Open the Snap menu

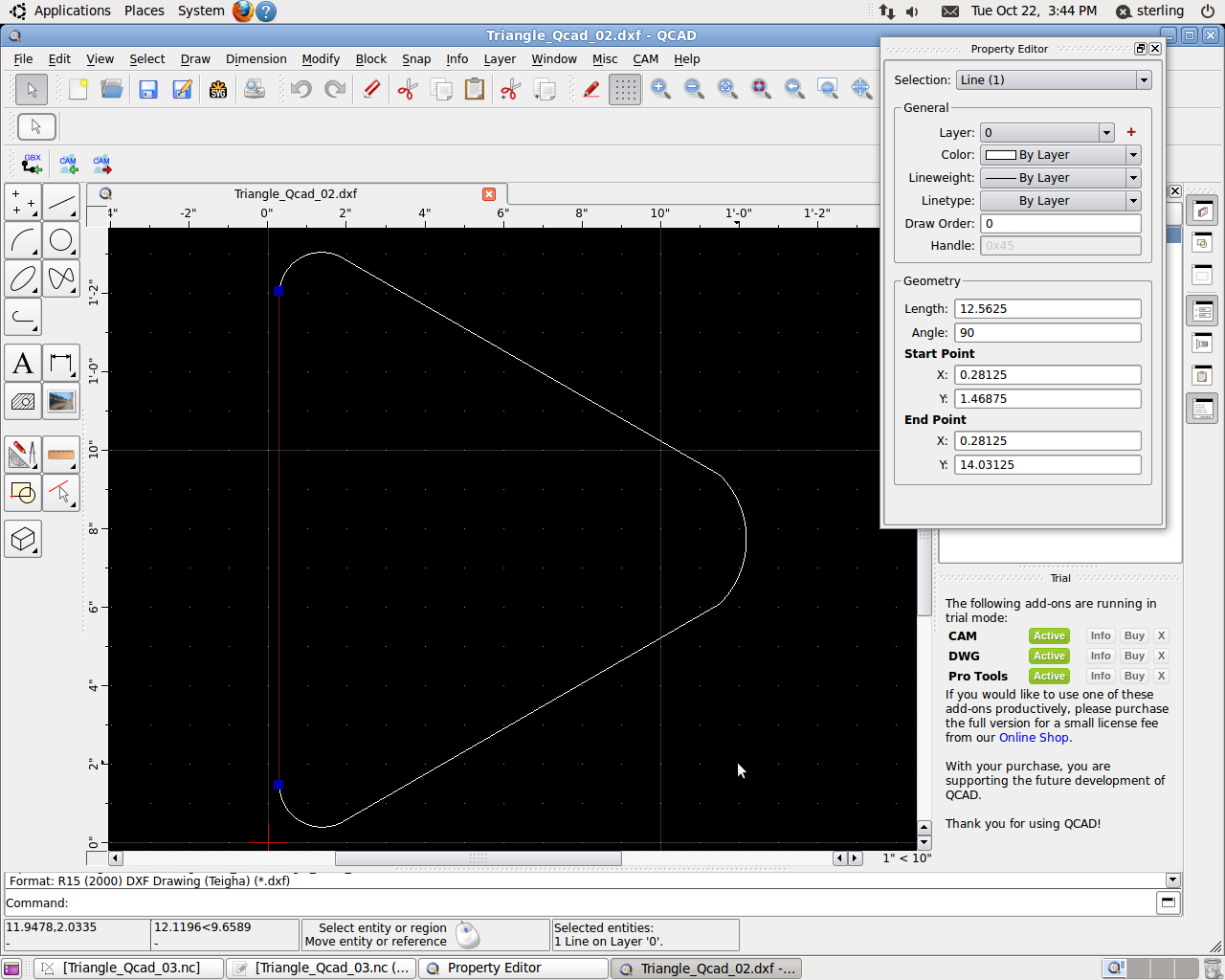[x=415, y=58]
